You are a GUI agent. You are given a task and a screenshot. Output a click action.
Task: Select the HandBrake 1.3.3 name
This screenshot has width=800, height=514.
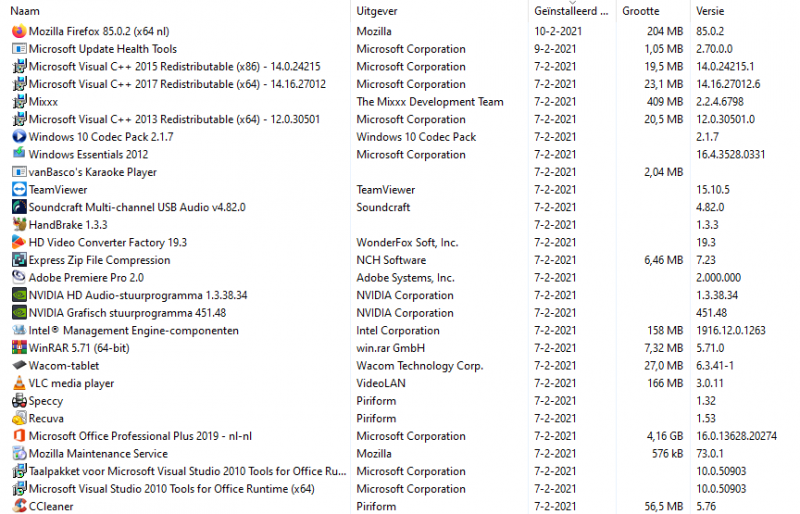(68, 225)
